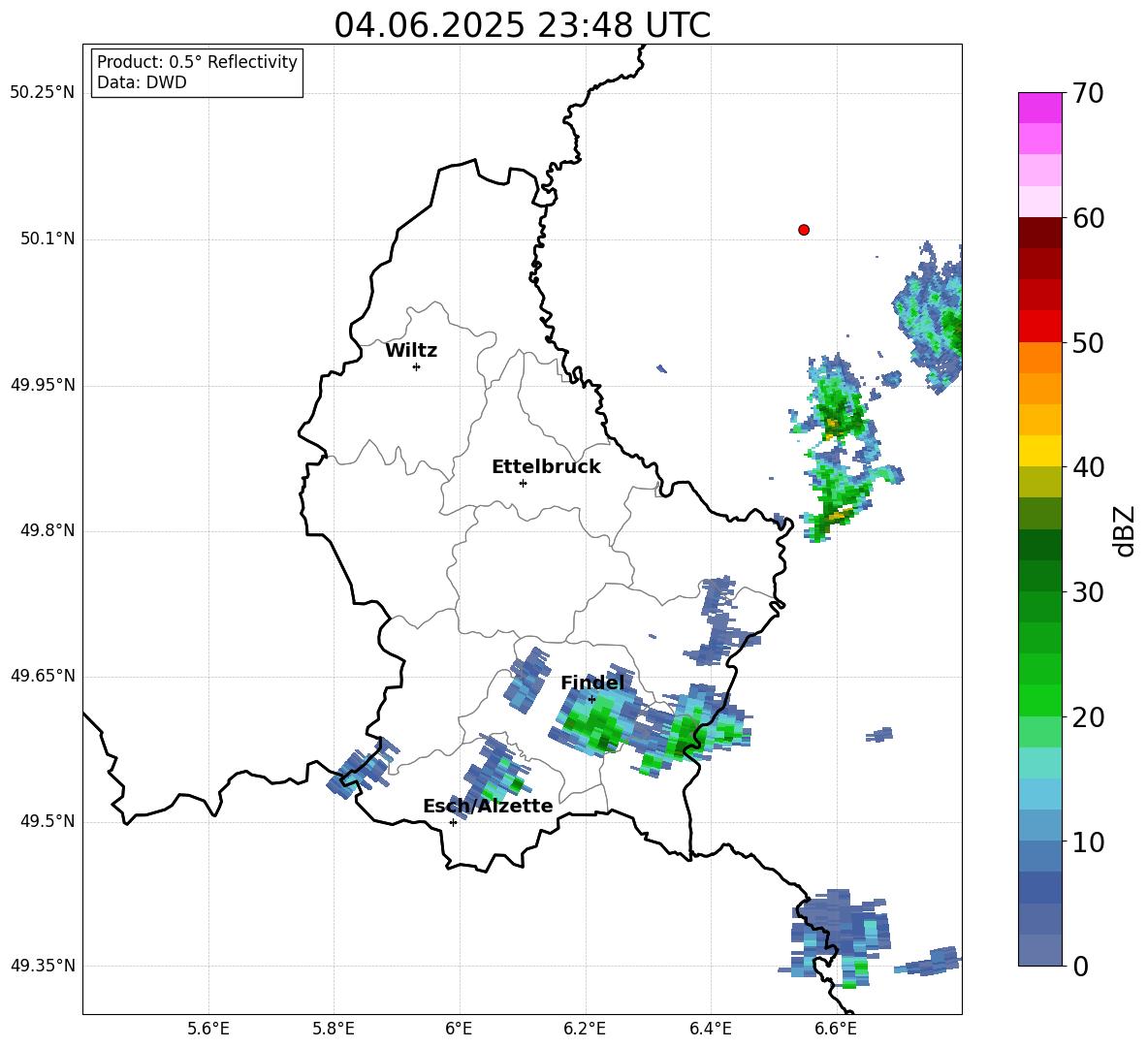
Task: Click the 10 value on colorbar
Action: pyautogui.click(x=1088, y=842)
